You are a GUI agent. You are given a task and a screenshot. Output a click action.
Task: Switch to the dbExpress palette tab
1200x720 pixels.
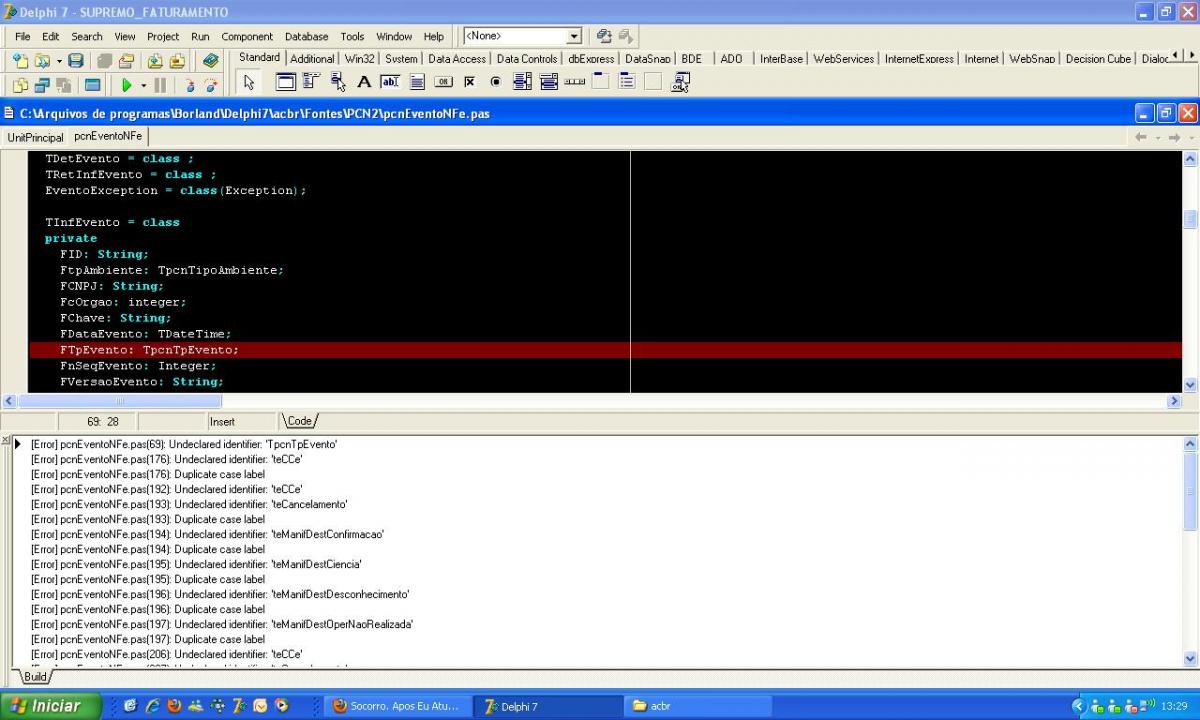tap(591, 59)
